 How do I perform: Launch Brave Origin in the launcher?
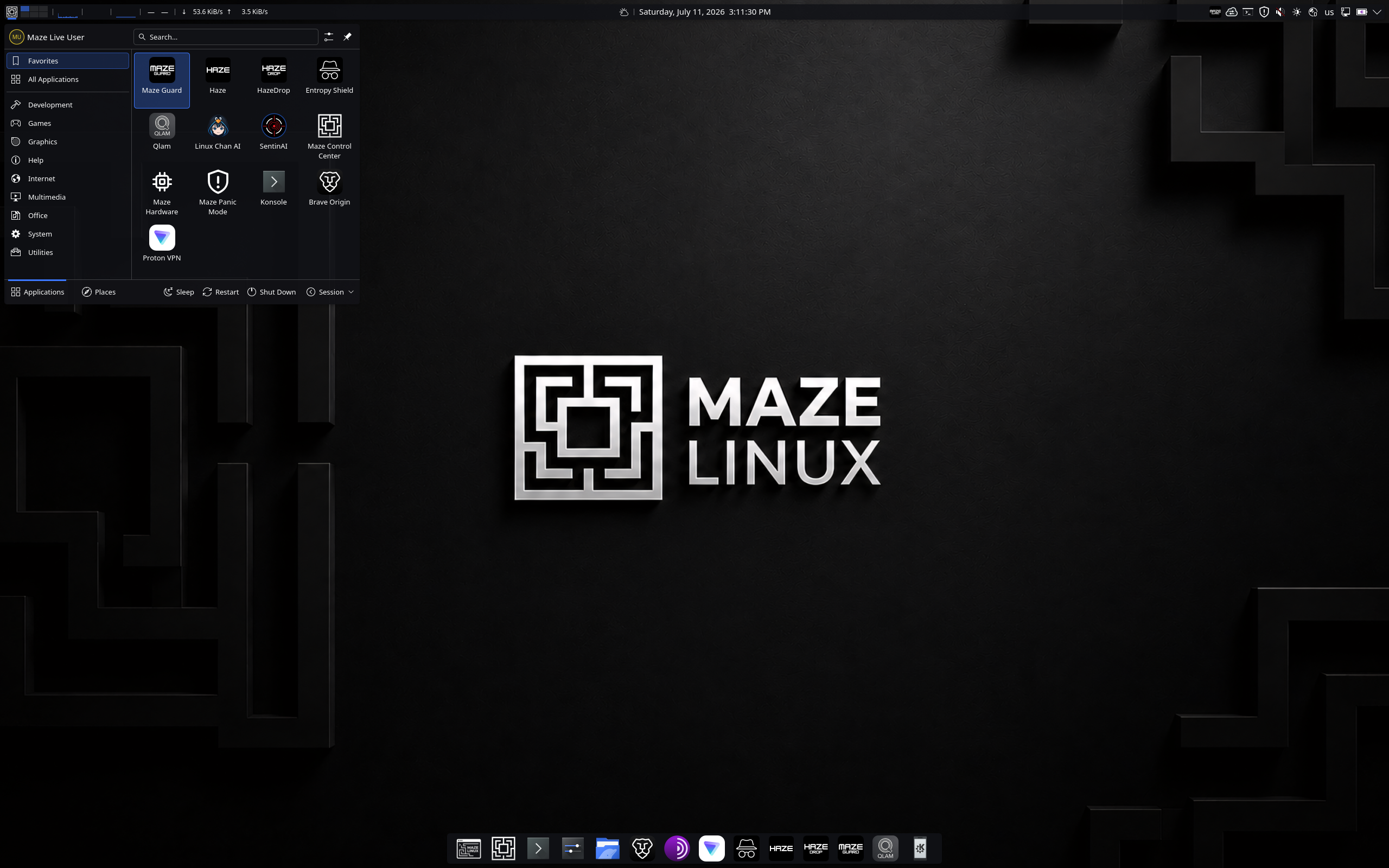pyautogui.click(x=329, y=192)
